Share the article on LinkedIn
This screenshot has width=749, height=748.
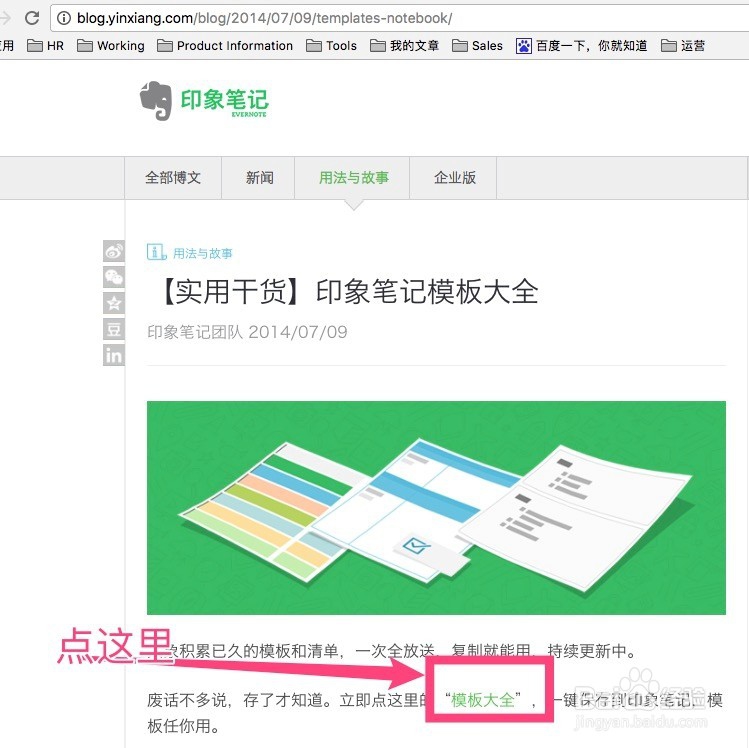pos(114,355)
